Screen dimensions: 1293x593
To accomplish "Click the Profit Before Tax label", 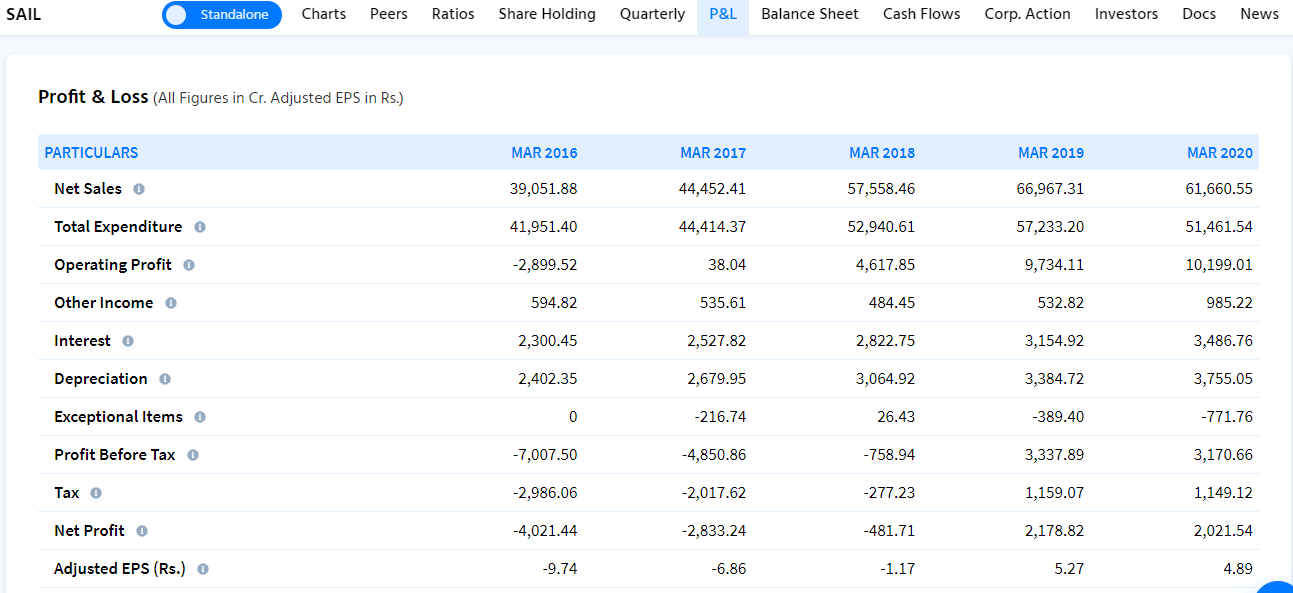I will coord(115,455).
